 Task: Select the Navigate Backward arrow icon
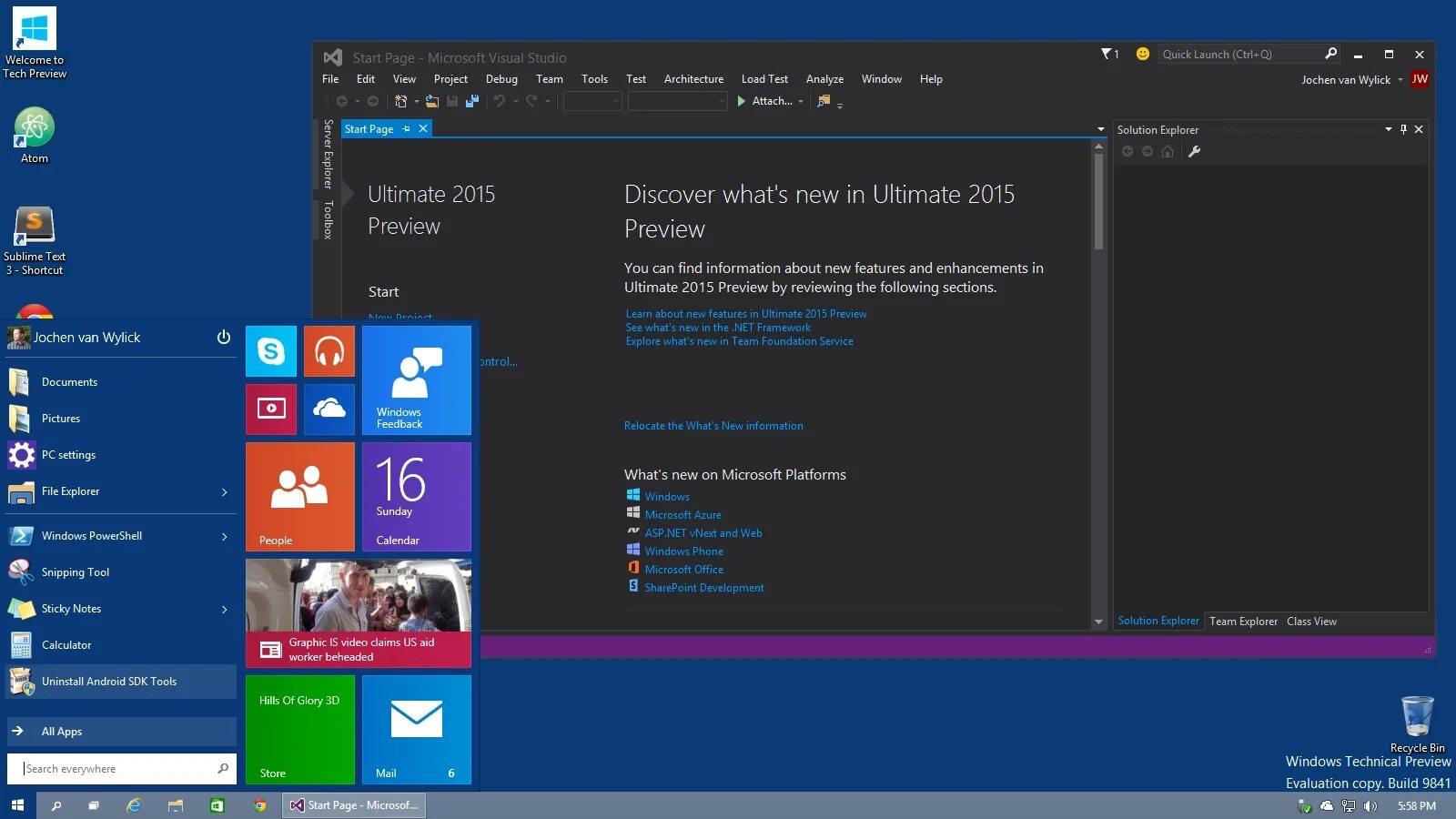342,102
